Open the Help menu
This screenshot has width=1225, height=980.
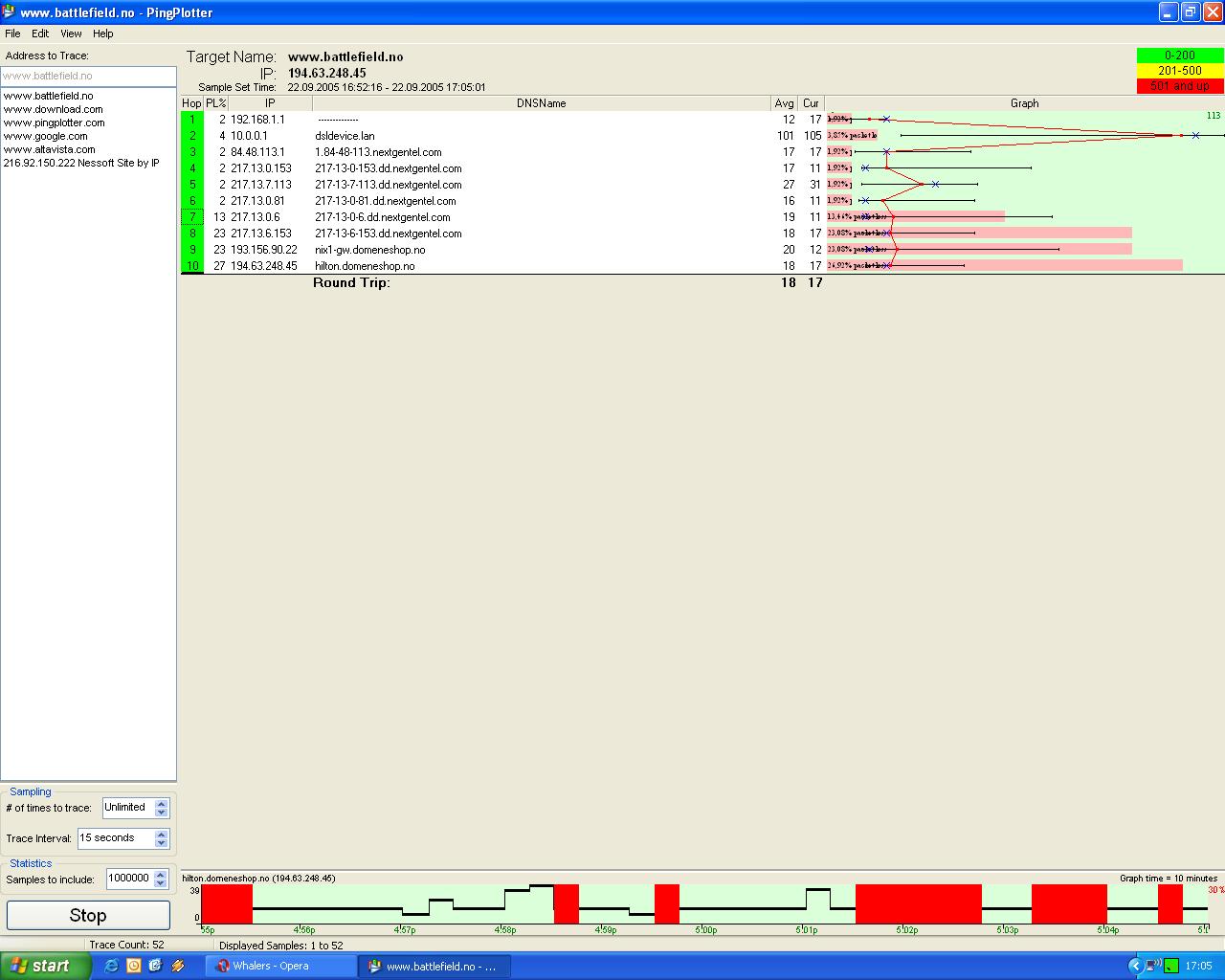103,33
